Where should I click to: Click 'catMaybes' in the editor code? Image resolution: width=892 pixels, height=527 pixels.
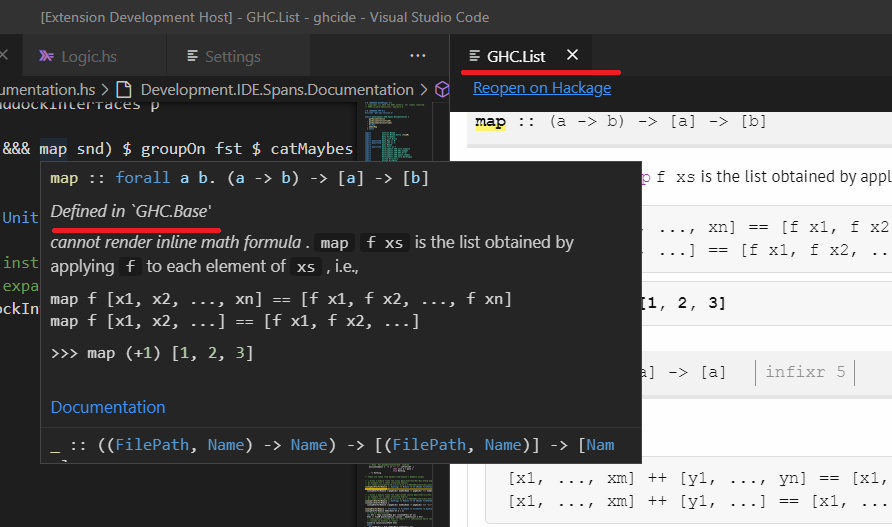tap(312, 149)
